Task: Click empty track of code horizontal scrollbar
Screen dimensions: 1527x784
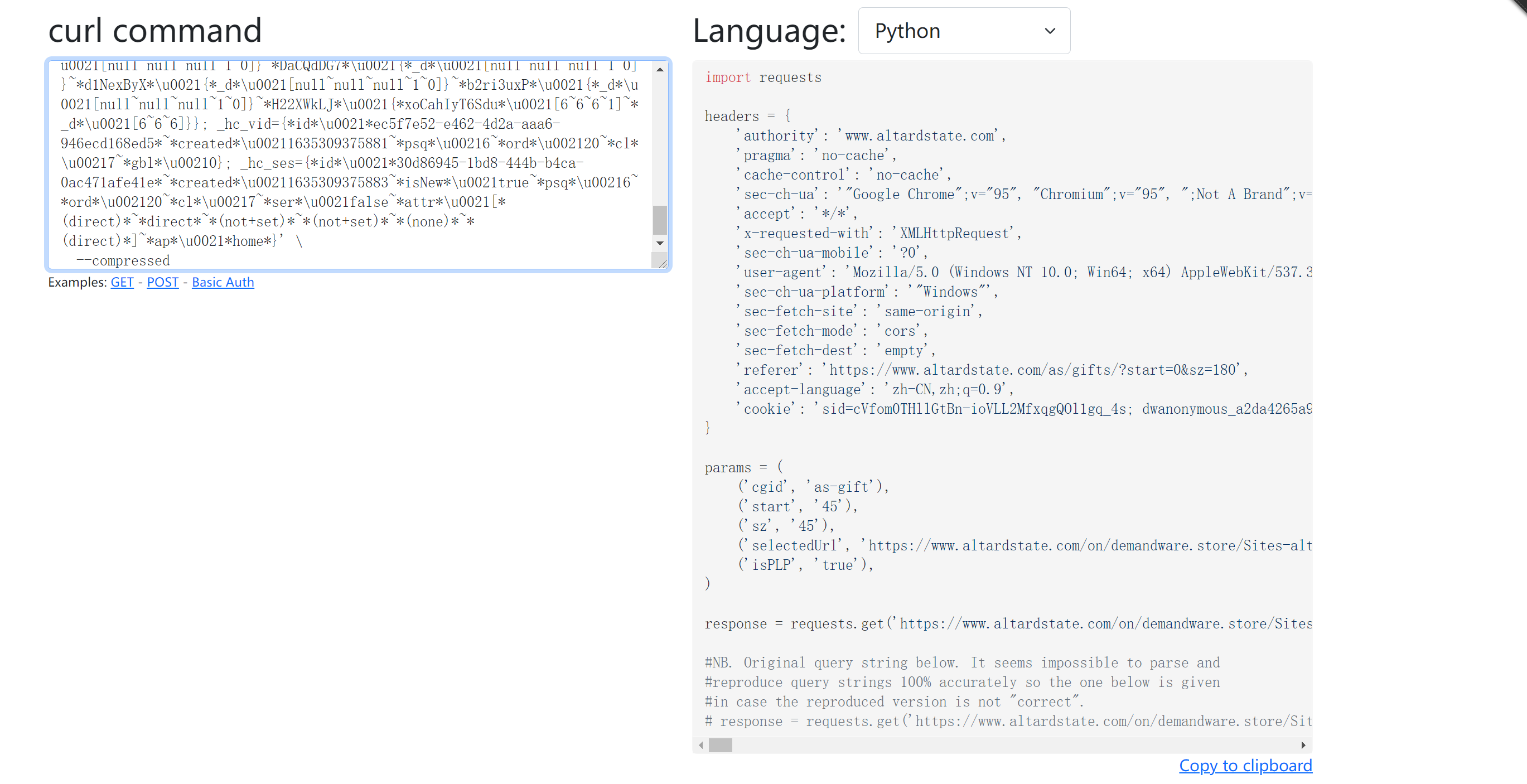Action: (x=1008, y=745)
